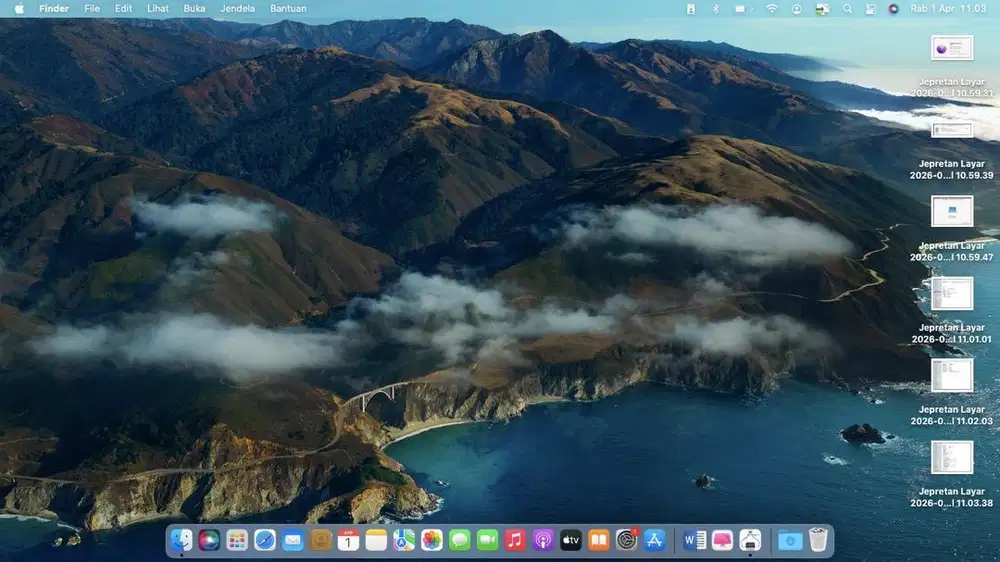Screen dimensions: 1000x562
Task: Click the input source flag icon
Action: coord(823,9)
